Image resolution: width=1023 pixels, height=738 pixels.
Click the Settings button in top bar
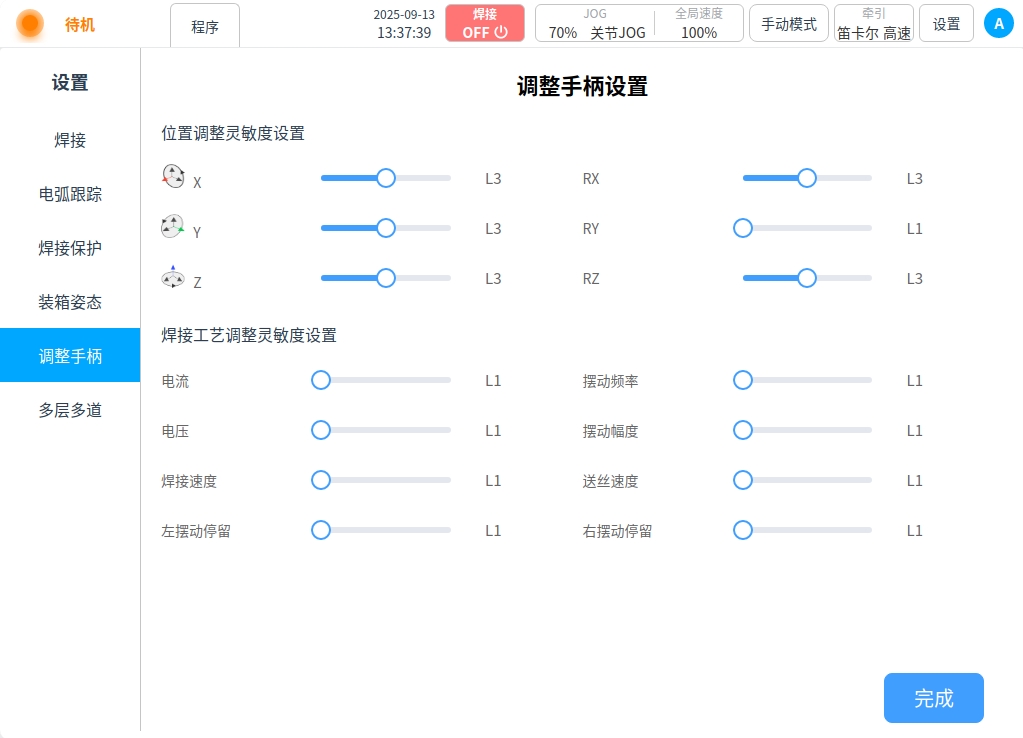946,24
